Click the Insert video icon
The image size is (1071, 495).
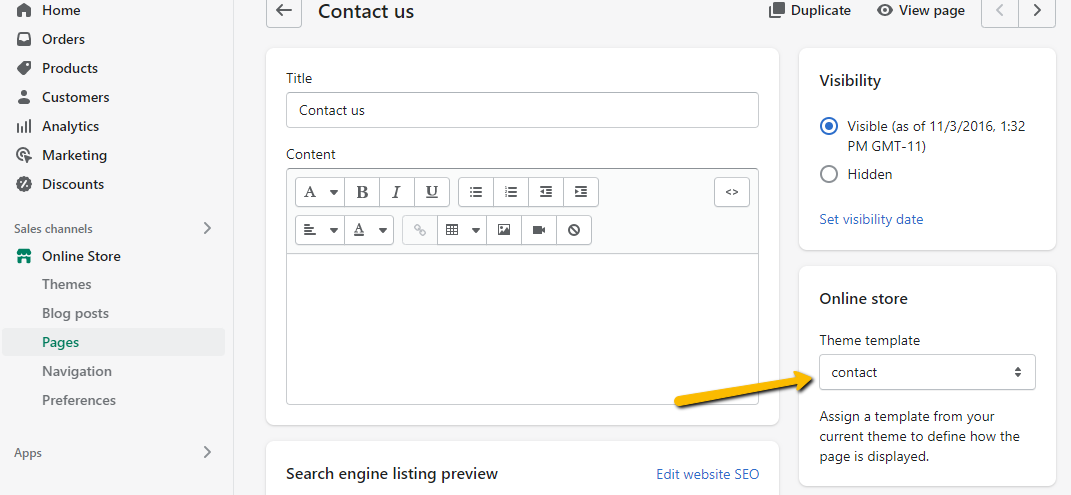pos(539,230)
